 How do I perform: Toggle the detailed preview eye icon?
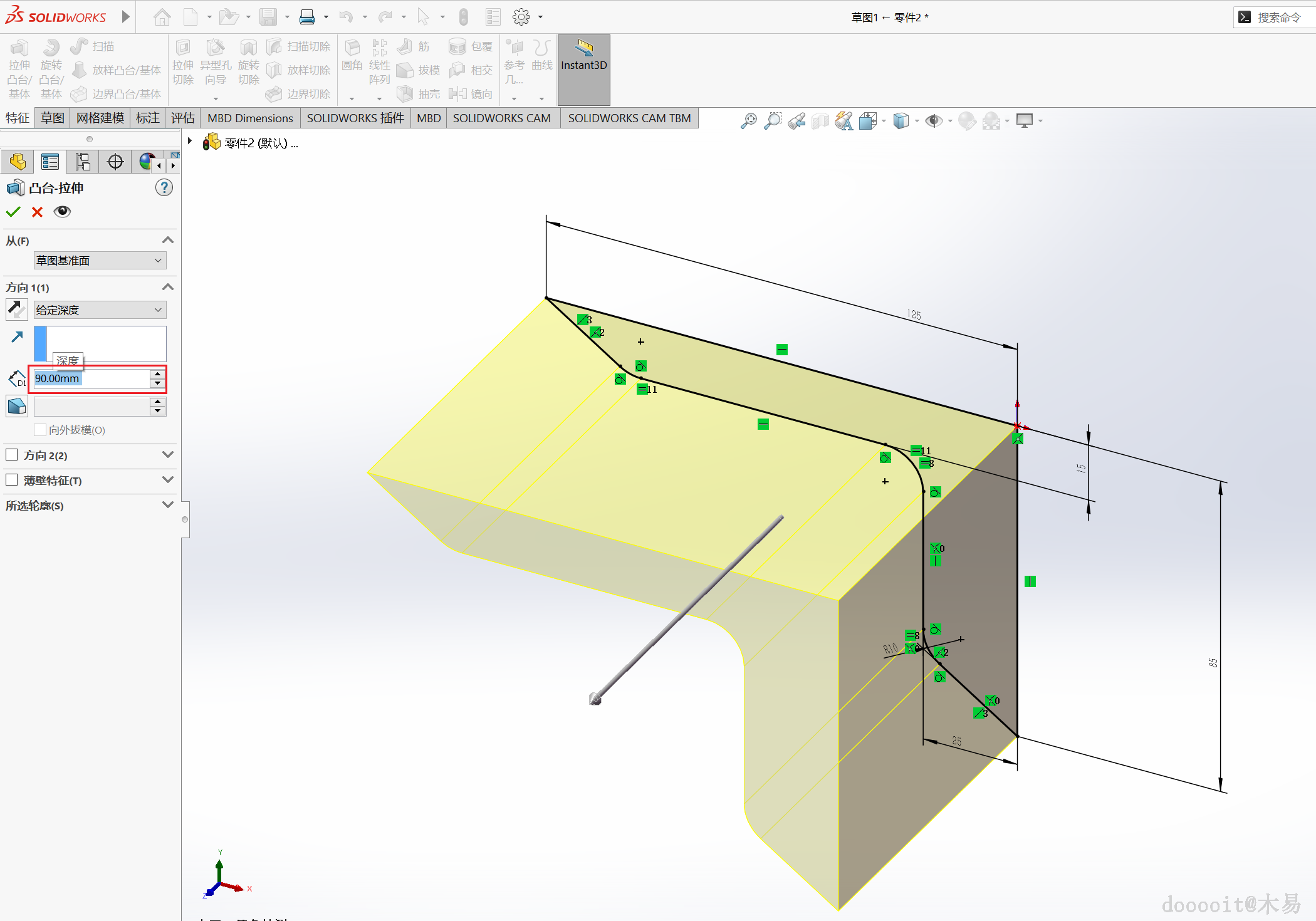[62, 212]
